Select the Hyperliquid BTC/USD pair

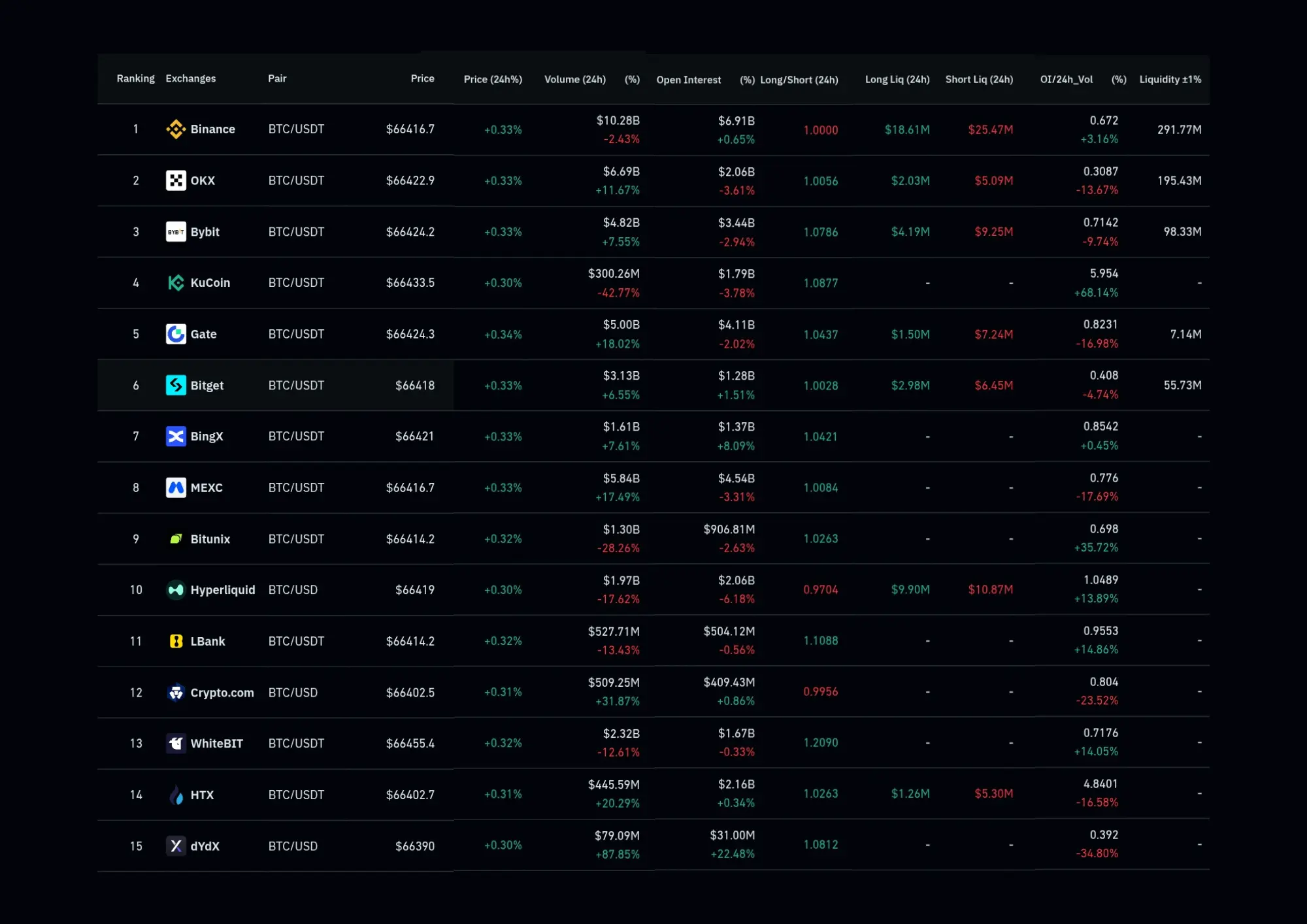pos(293,589)
